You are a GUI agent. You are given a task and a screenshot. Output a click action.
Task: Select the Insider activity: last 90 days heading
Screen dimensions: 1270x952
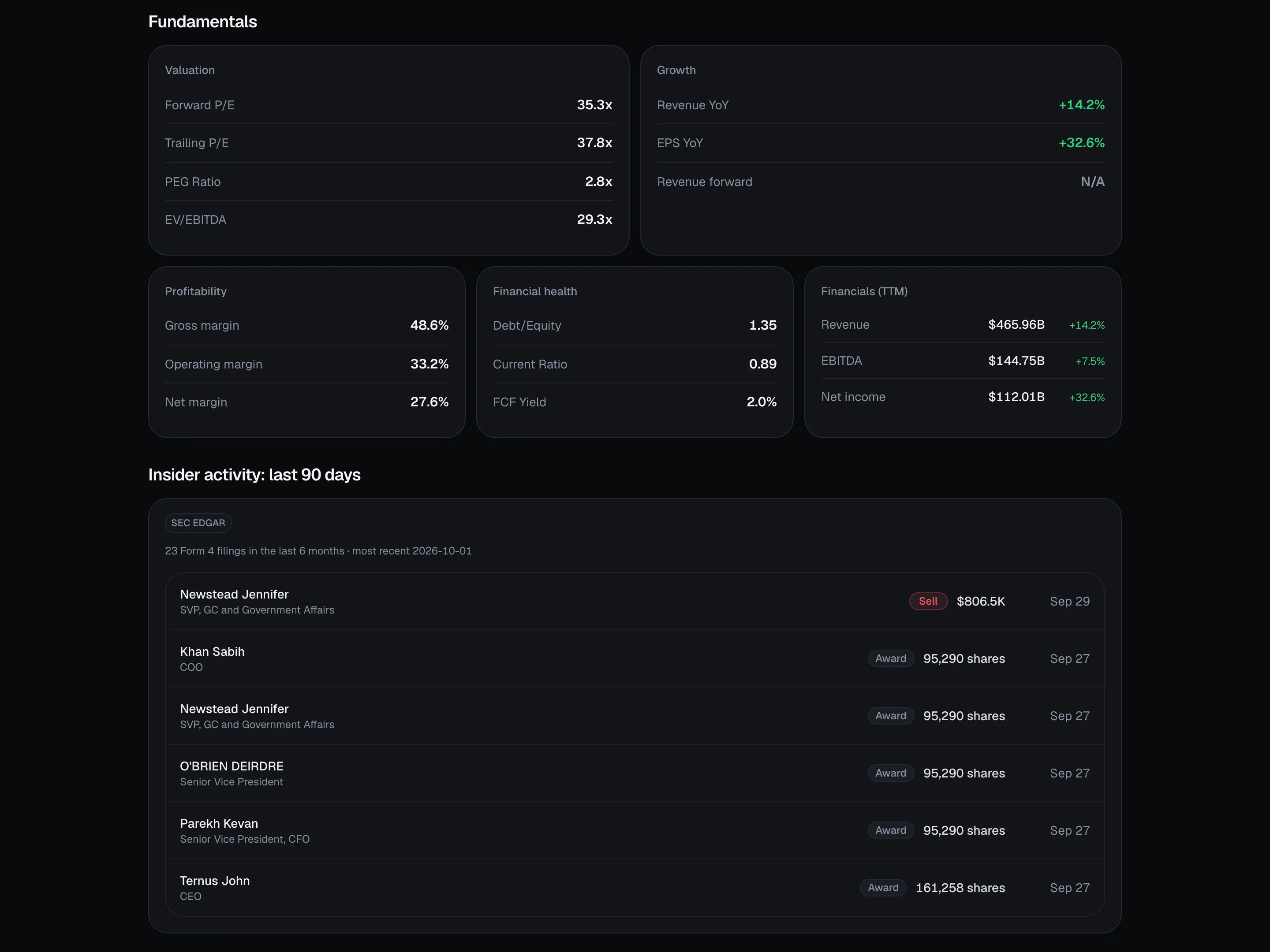254,475
